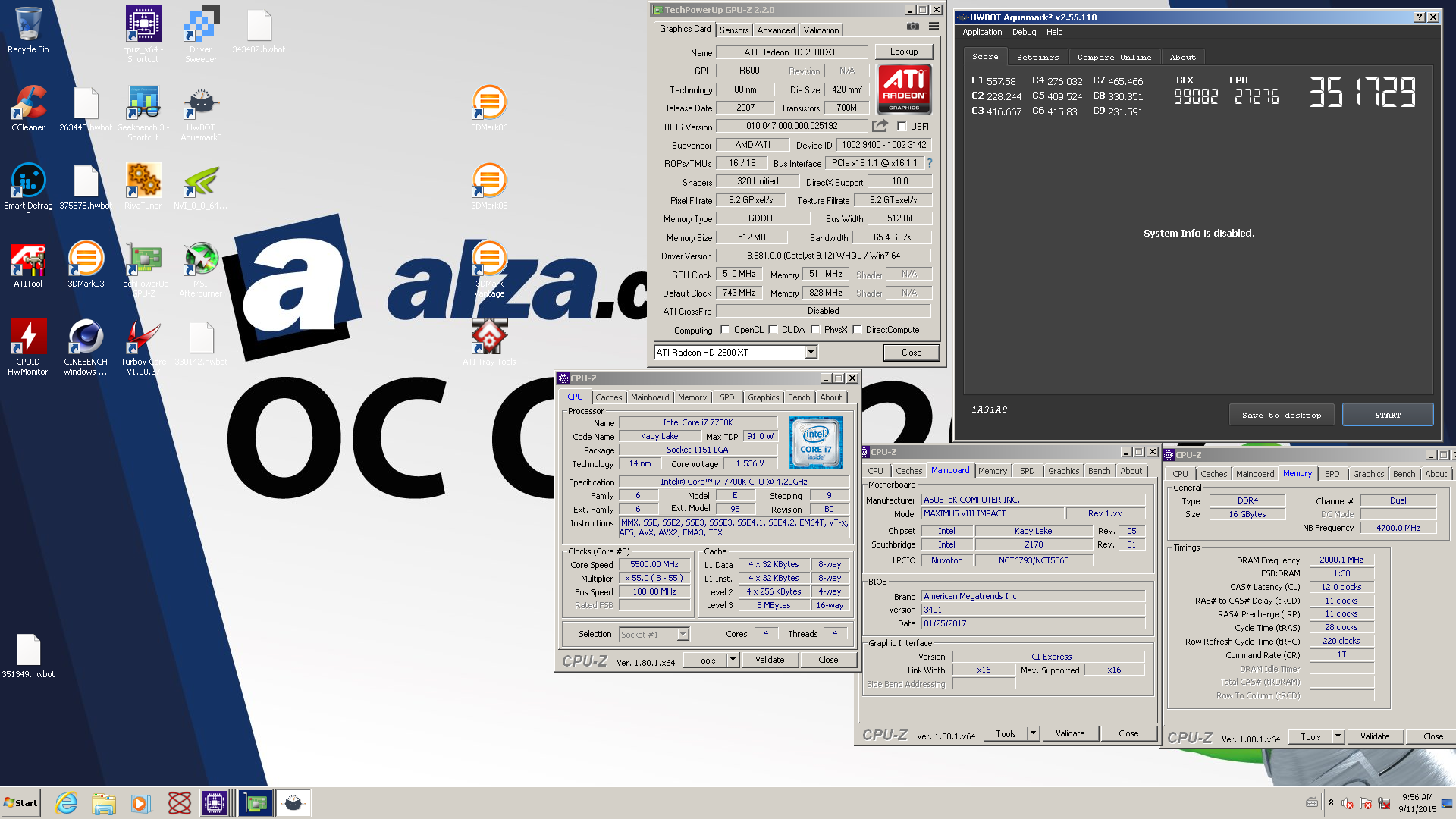The width and height of the screenshot is (1456, 819).
Task: Click the GPU-Z screenshot camera icon
Action: [913, 27]
